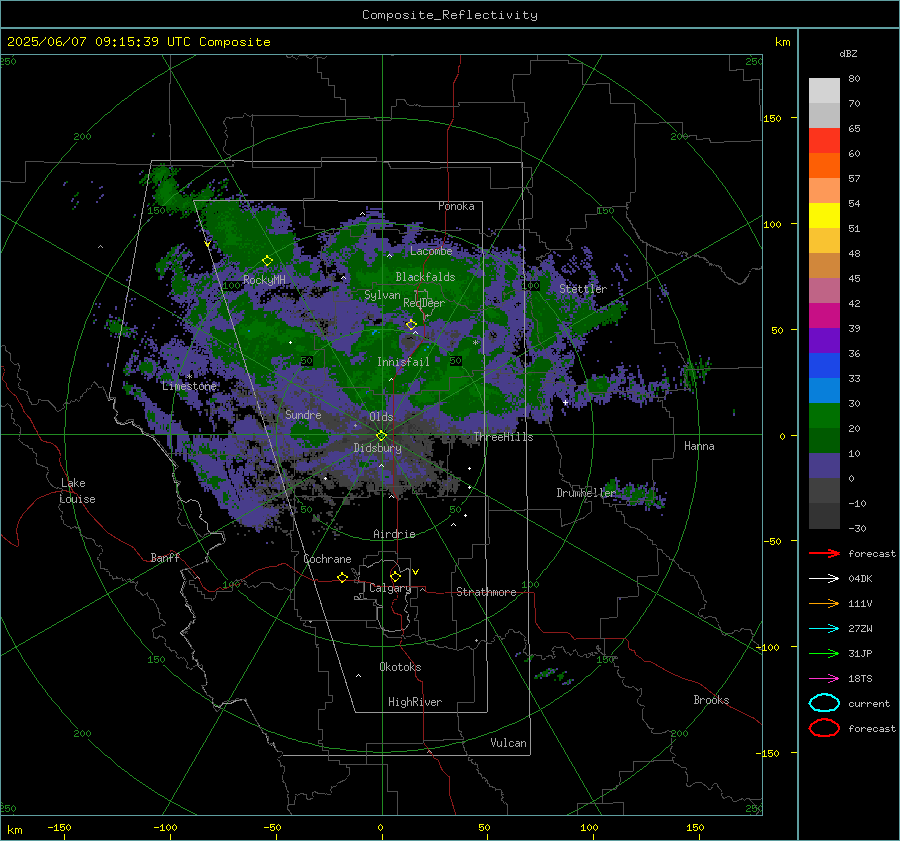Click the white 04DK arrow in legend
Screen dimensions: 900x841
(824, 579)
